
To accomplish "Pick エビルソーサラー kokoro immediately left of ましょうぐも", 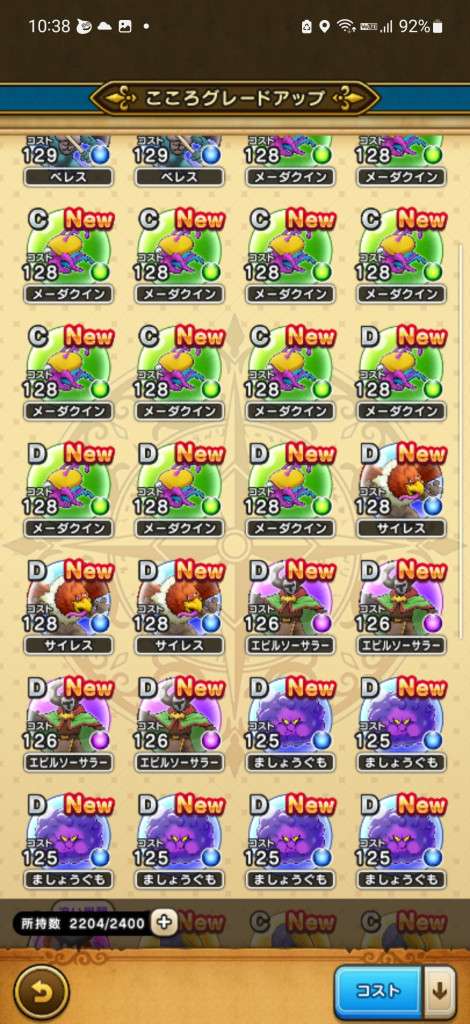I will 180,724.
